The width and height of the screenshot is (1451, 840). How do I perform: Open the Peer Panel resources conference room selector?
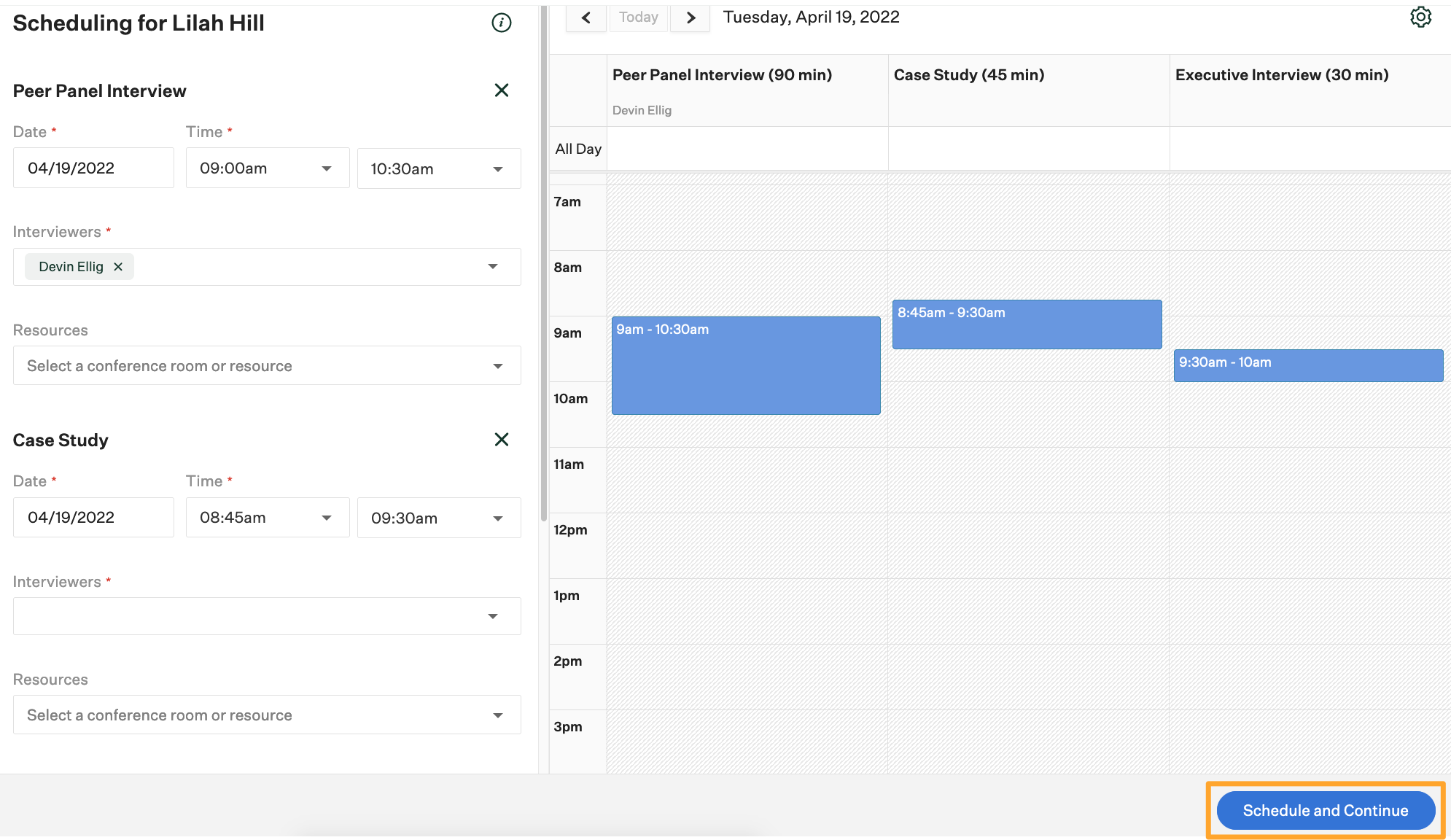point(266,365)
